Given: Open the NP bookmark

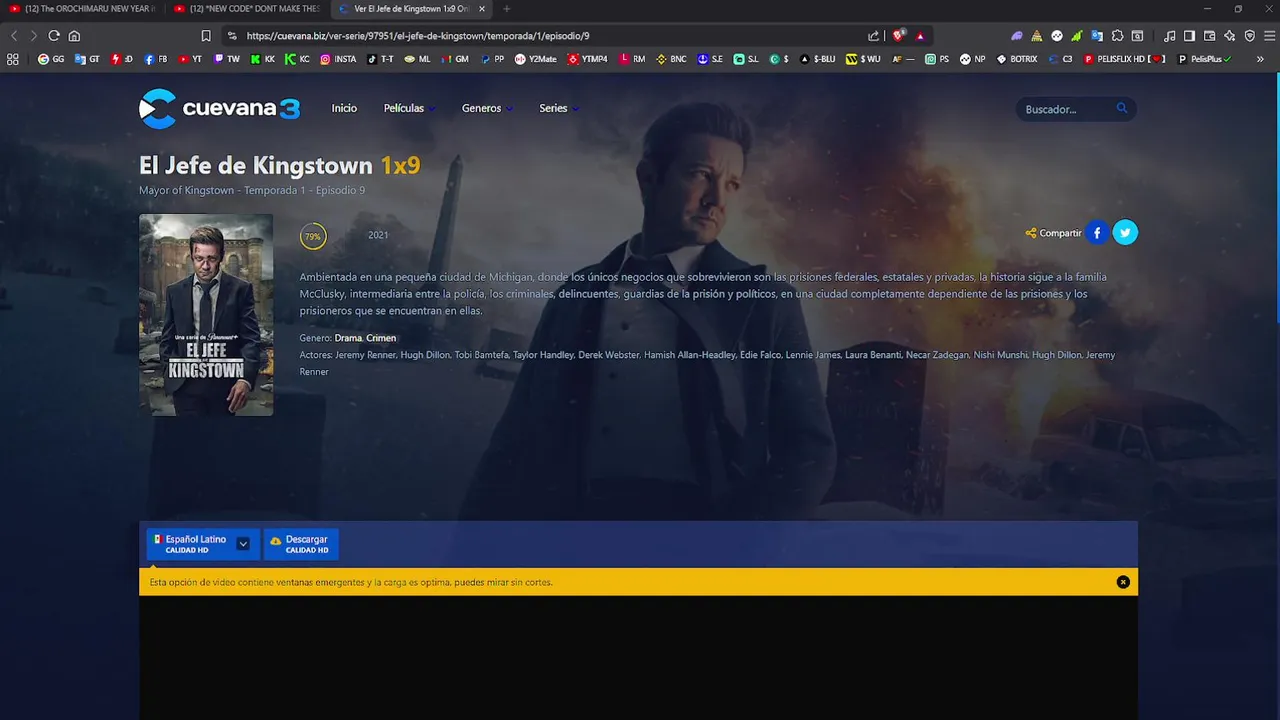Looking at the screenshot, I should click(x=973, y=59).
